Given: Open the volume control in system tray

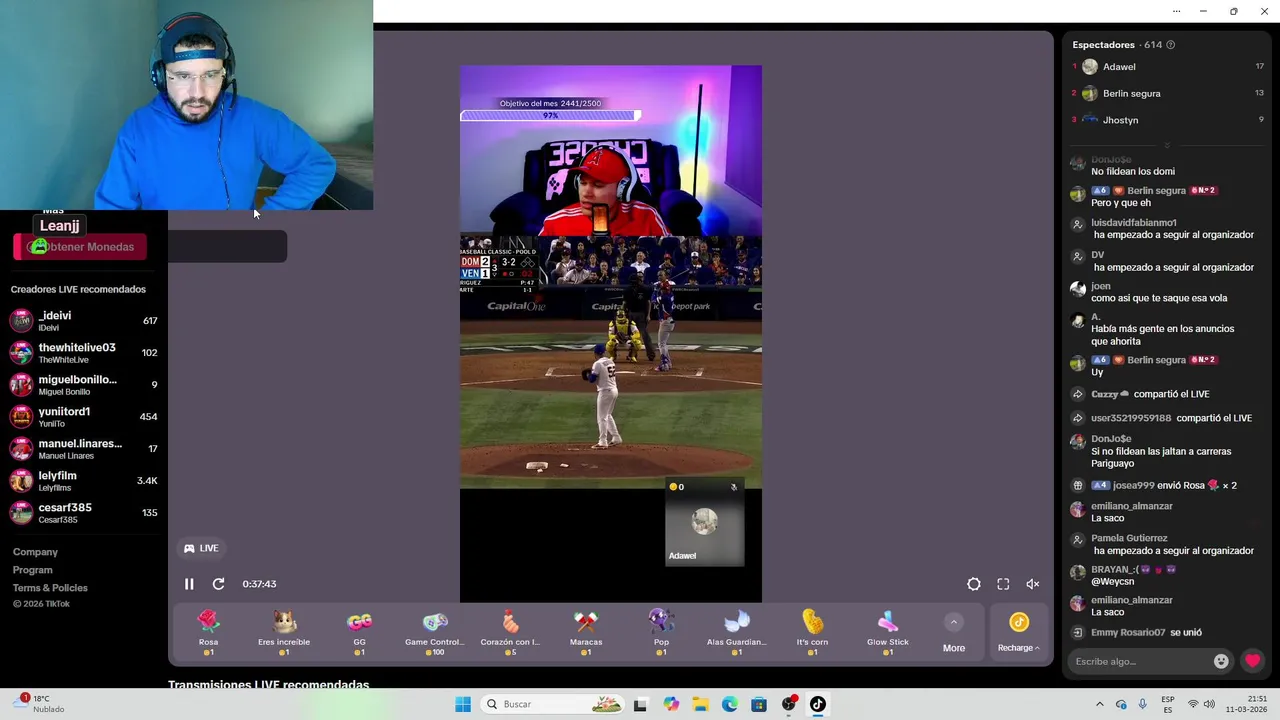Looking at the screenshot, I should pos(1208,704).
